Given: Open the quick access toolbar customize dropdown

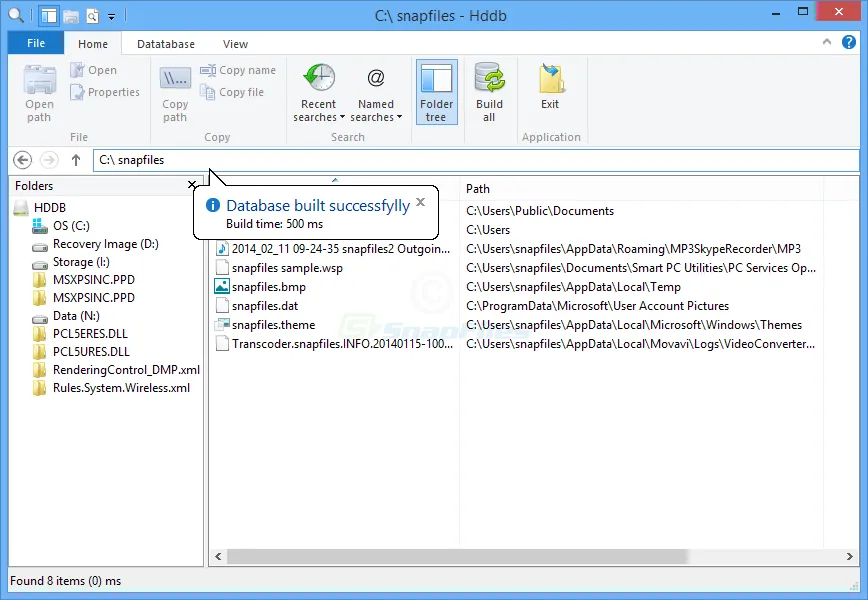Looking at the screenshot, I should pos(111,17).
